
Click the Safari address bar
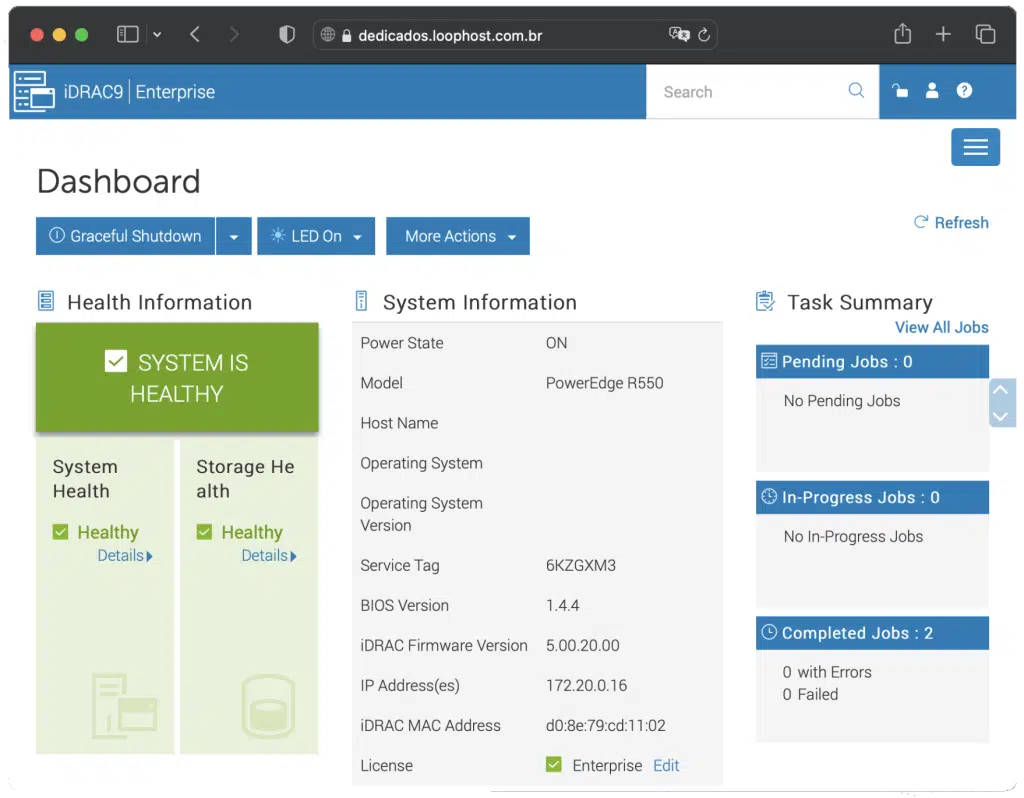[515, 35]
